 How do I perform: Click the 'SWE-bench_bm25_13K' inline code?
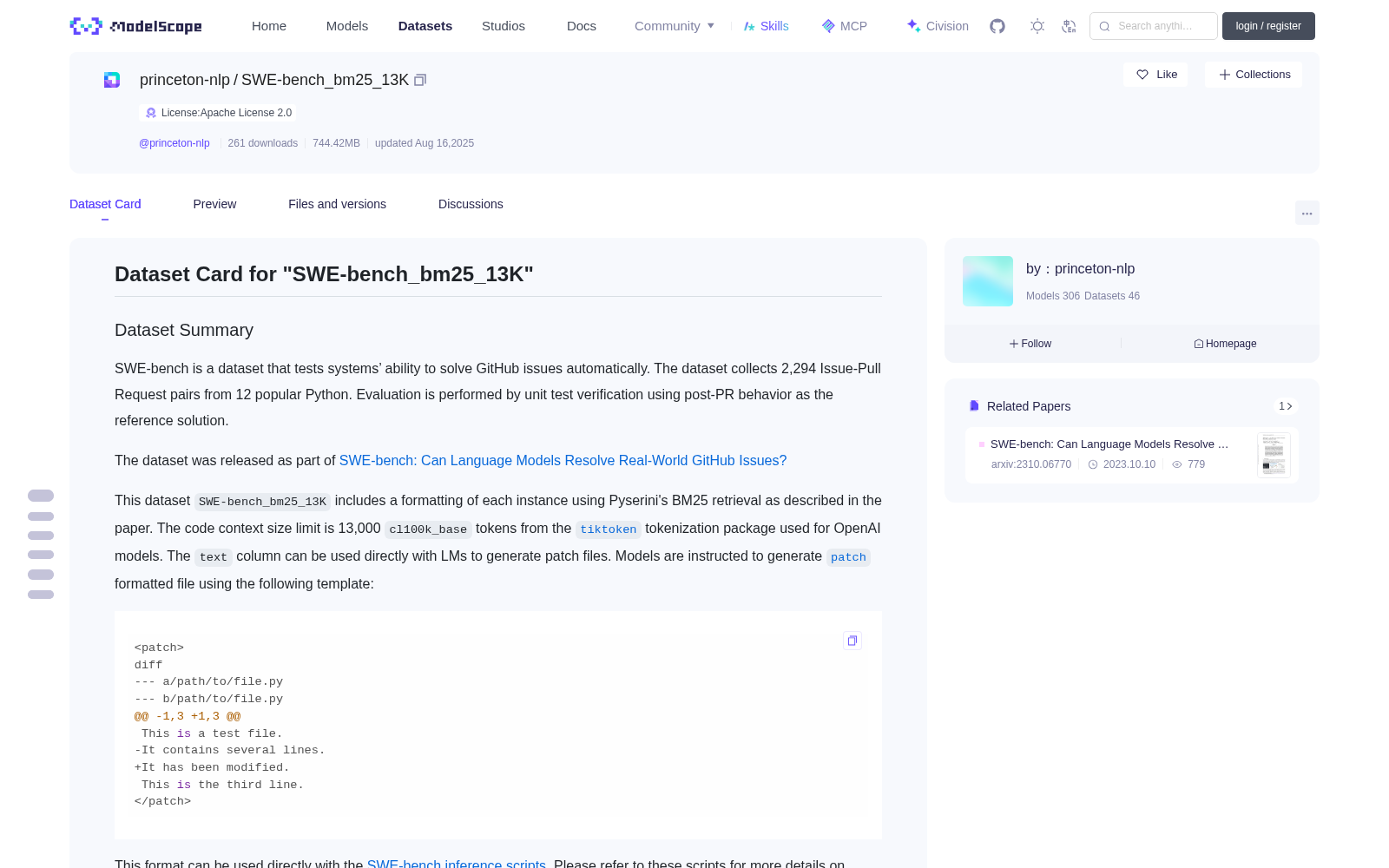tap(262, 502)
